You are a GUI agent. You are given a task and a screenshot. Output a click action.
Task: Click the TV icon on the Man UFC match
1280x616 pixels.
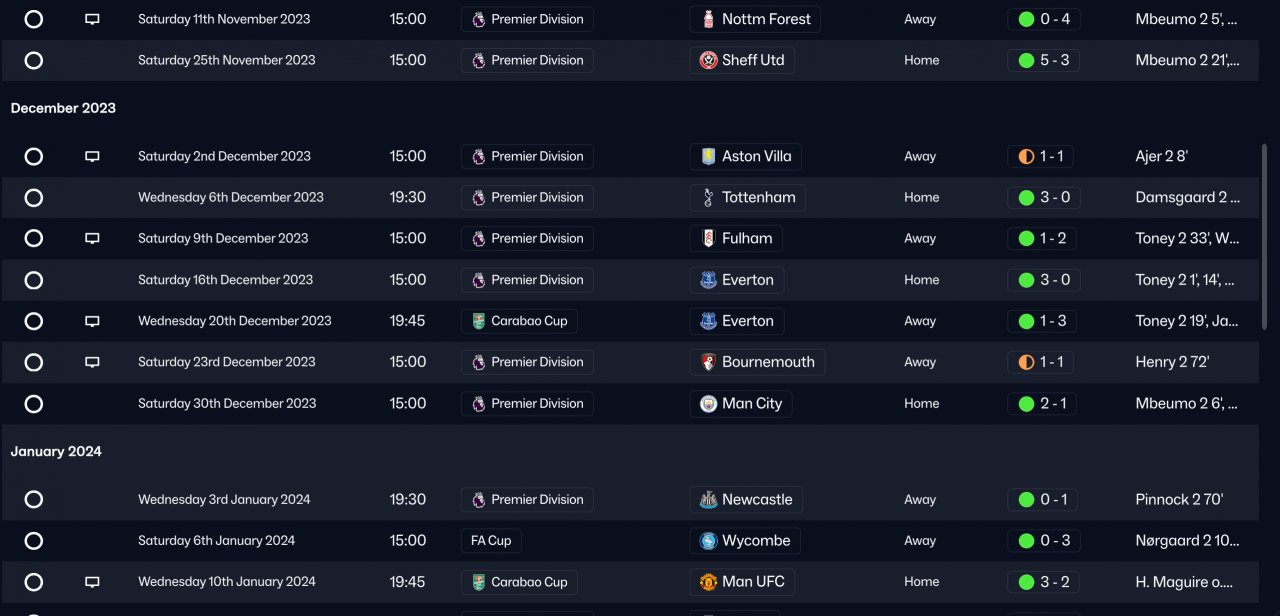[x=92, y=582]
